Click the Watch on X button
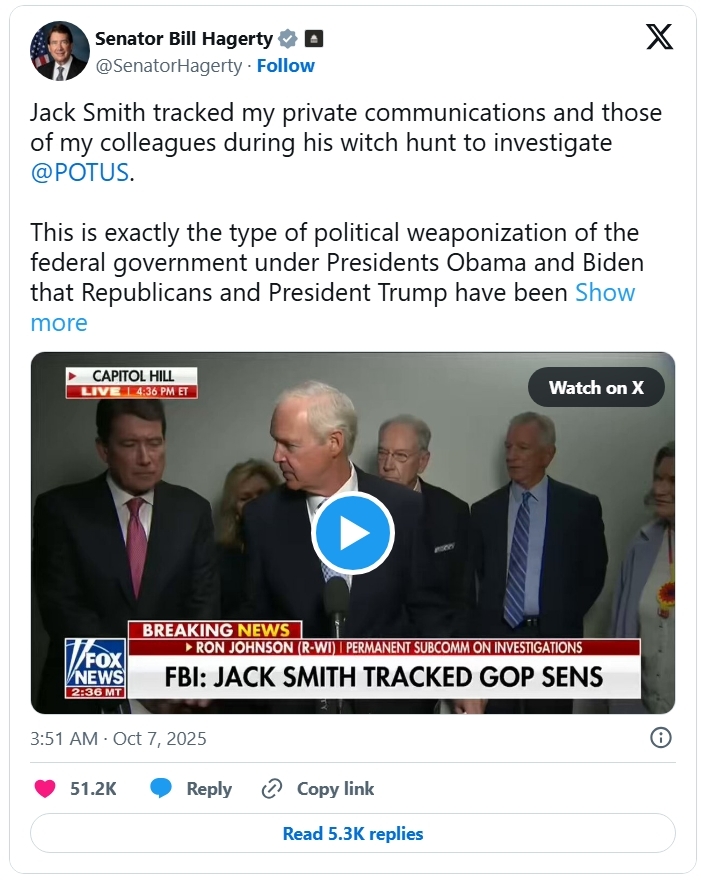Screen dimensions: 701x889 (x=596, y=387)
